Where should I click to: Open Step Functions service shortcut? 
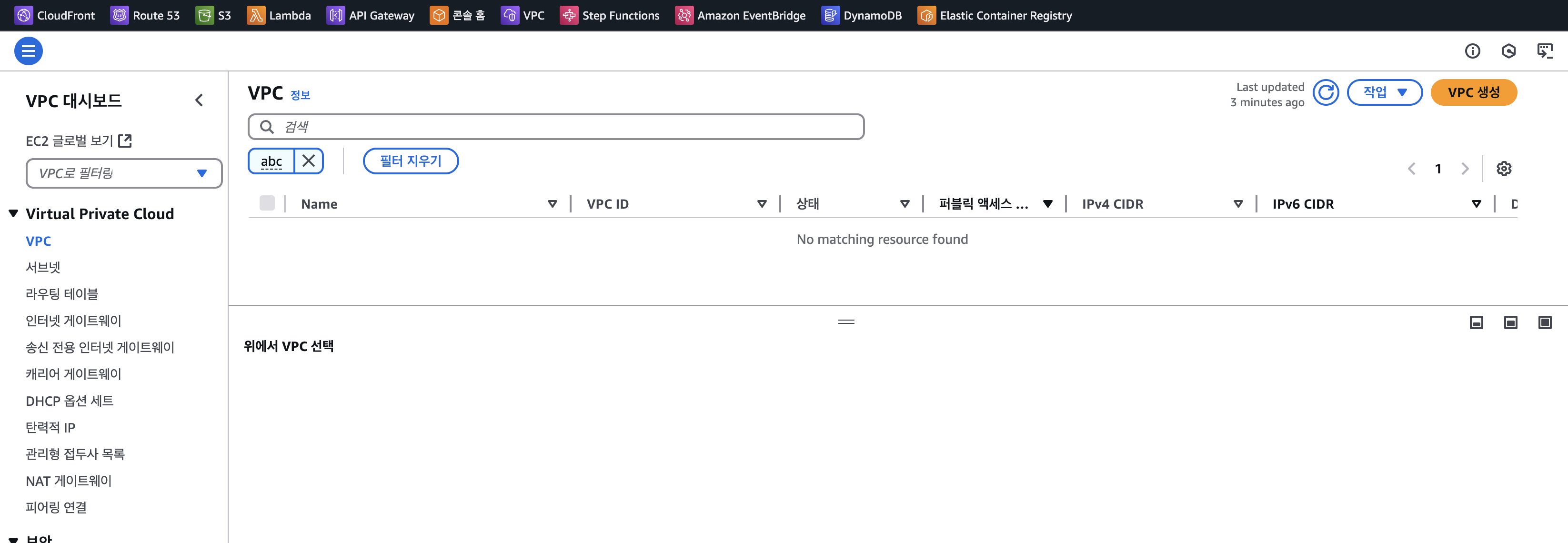click(x=609, y=15)
